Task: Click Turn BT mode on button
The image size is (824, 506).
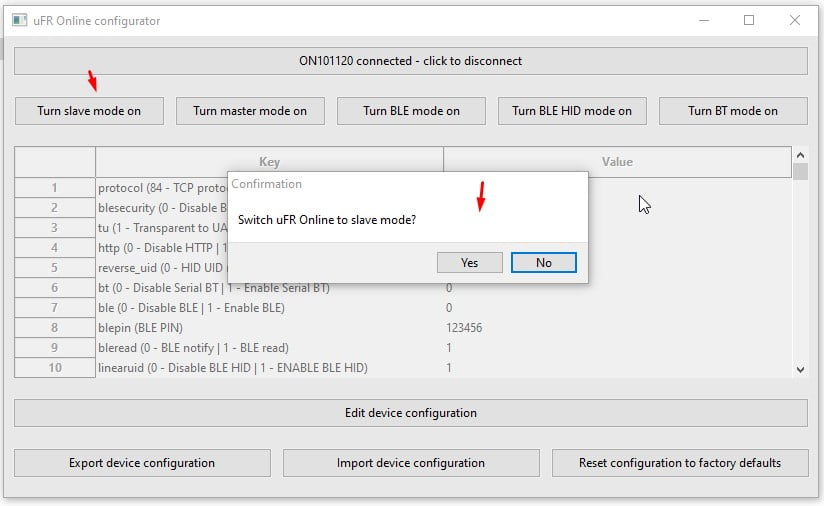Action: coord(733,111)
